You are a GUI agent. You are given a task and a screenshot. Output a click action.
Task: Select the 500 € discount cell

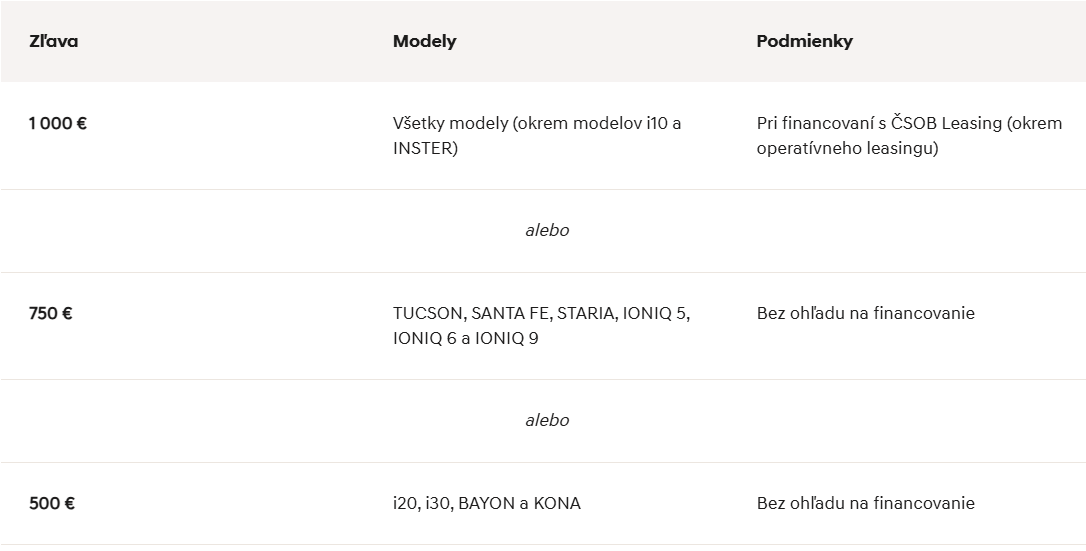pos(52,503)
